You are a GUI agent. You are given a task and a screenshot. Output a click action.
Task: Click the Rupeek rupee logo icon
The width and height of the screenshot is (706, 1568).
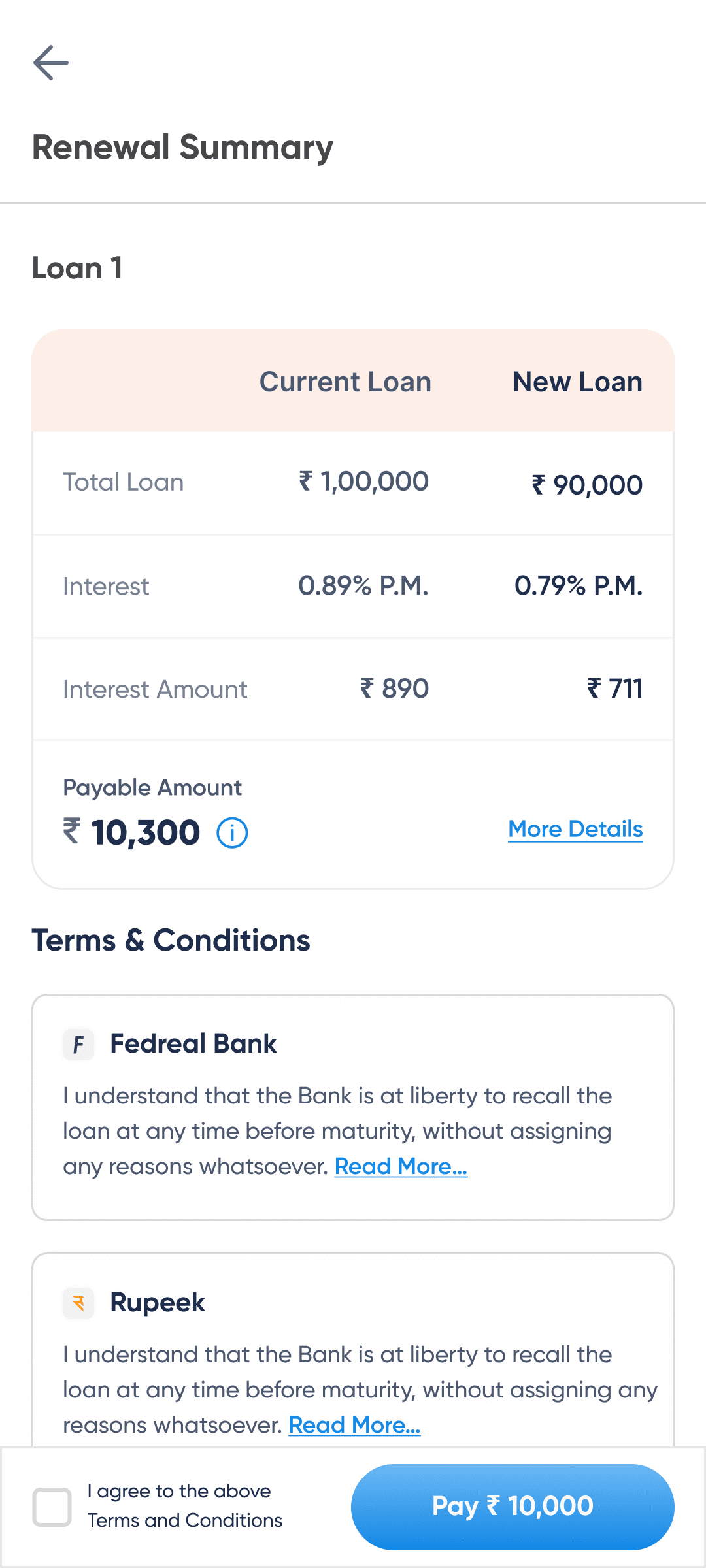pyautogui.click(x=78, y=1303)
